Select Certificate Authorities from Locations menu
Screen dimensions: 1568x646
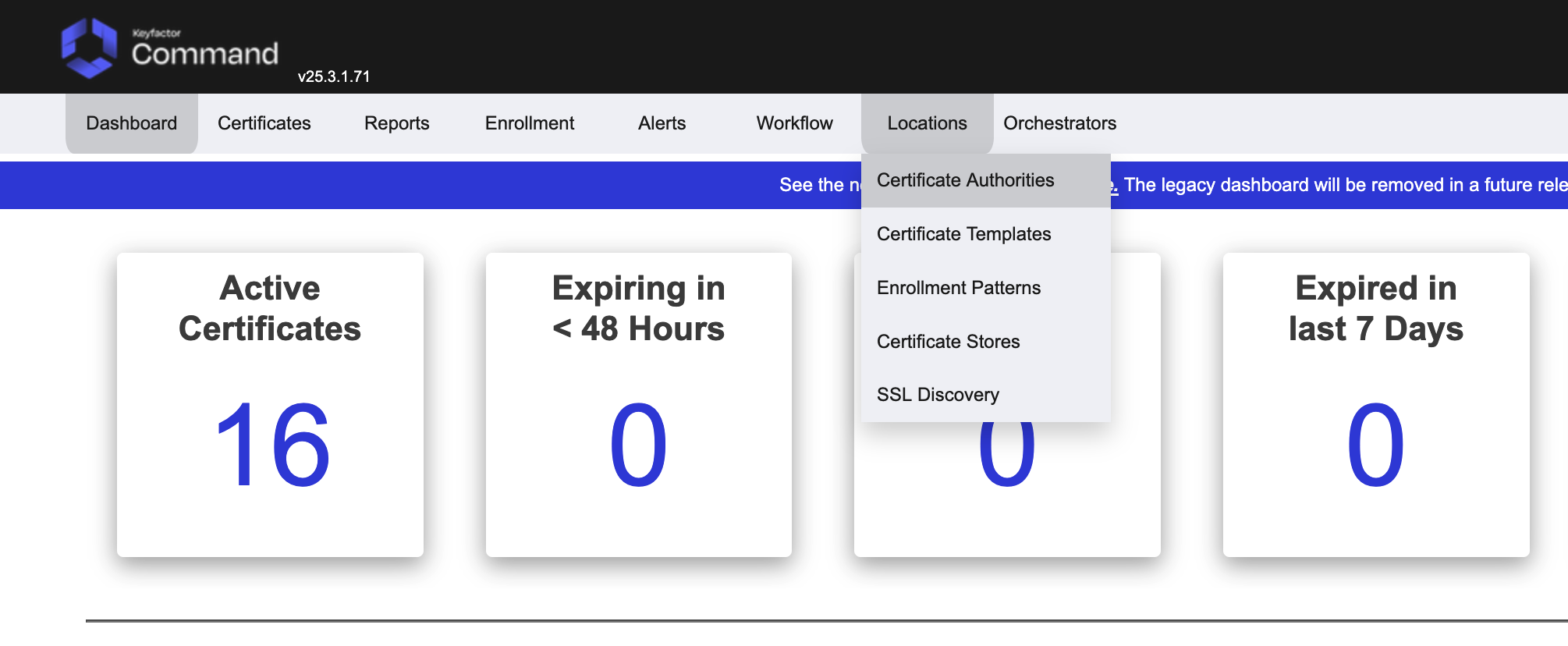point(965,180)
